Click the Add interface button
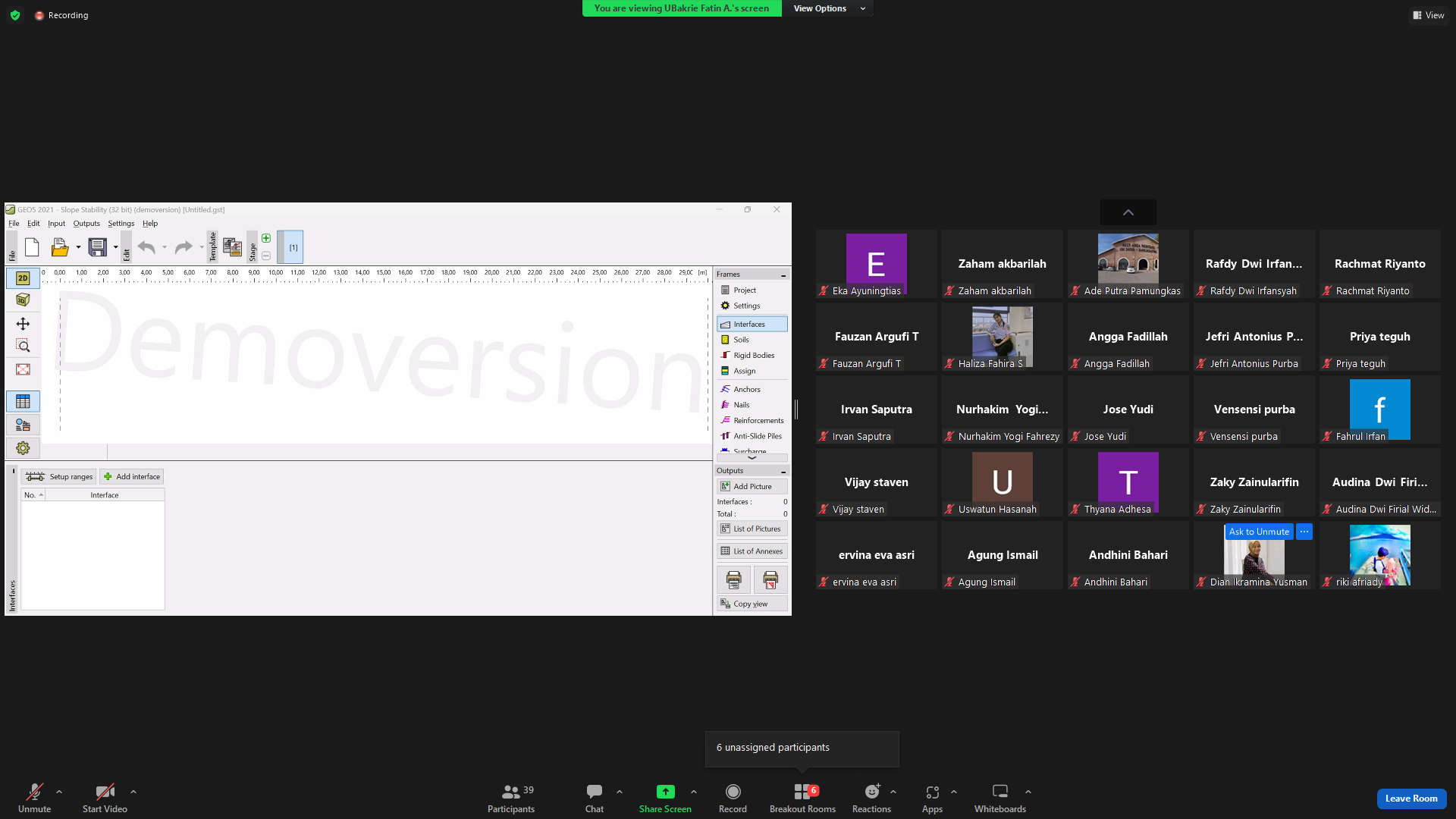1456x819 pixels. pyautogui.click(x=132, y=477)
